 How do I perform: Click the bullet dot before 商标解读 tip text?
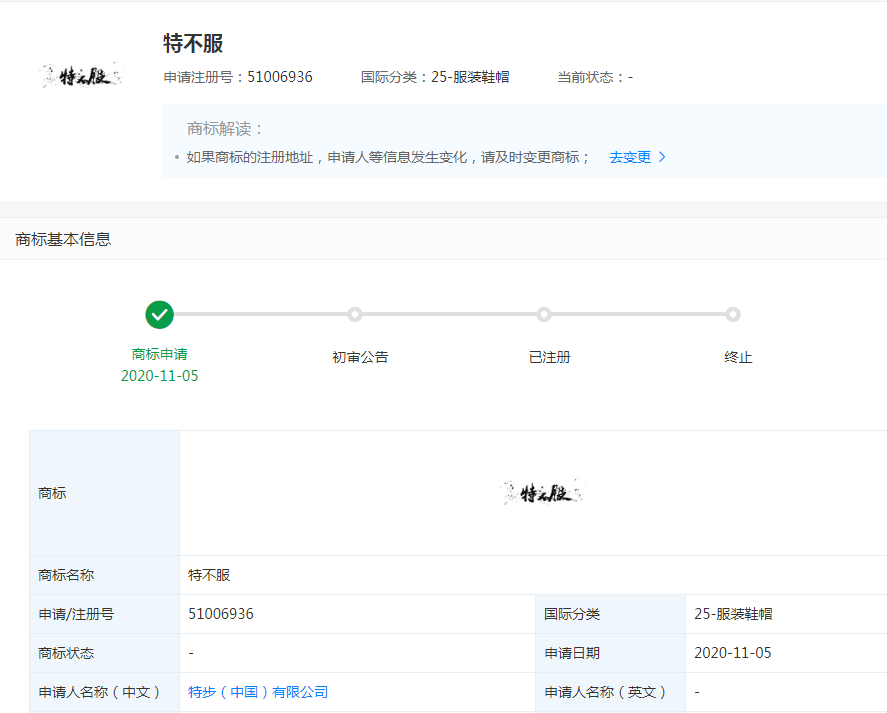(x=176, y=157)
